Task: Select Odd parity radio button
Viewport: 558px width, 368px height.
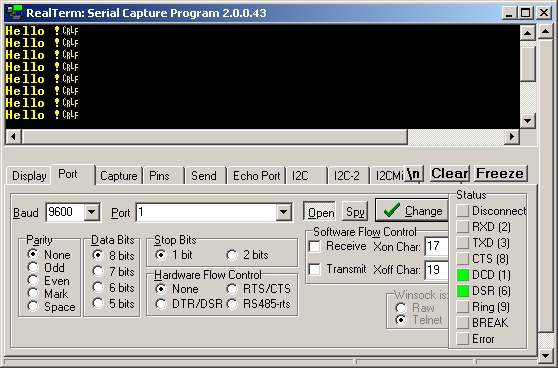Action: pyautogui.click(x=33, y=267)
